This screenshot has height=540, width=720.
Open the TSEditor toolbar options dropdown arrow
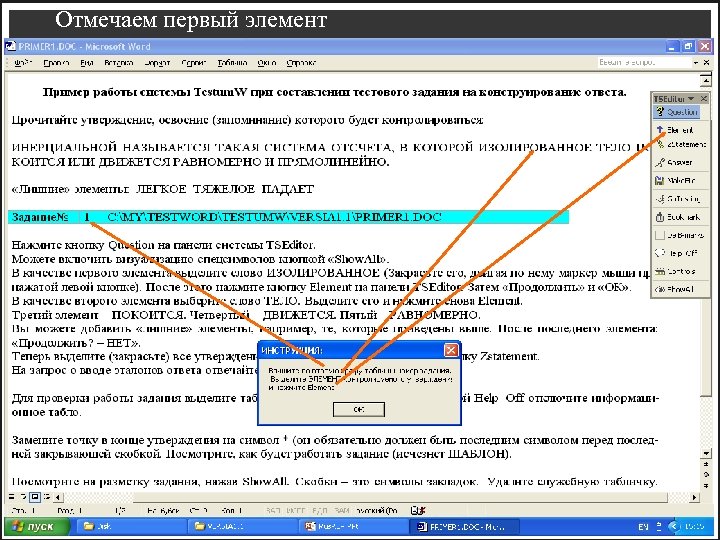[692, 99]
